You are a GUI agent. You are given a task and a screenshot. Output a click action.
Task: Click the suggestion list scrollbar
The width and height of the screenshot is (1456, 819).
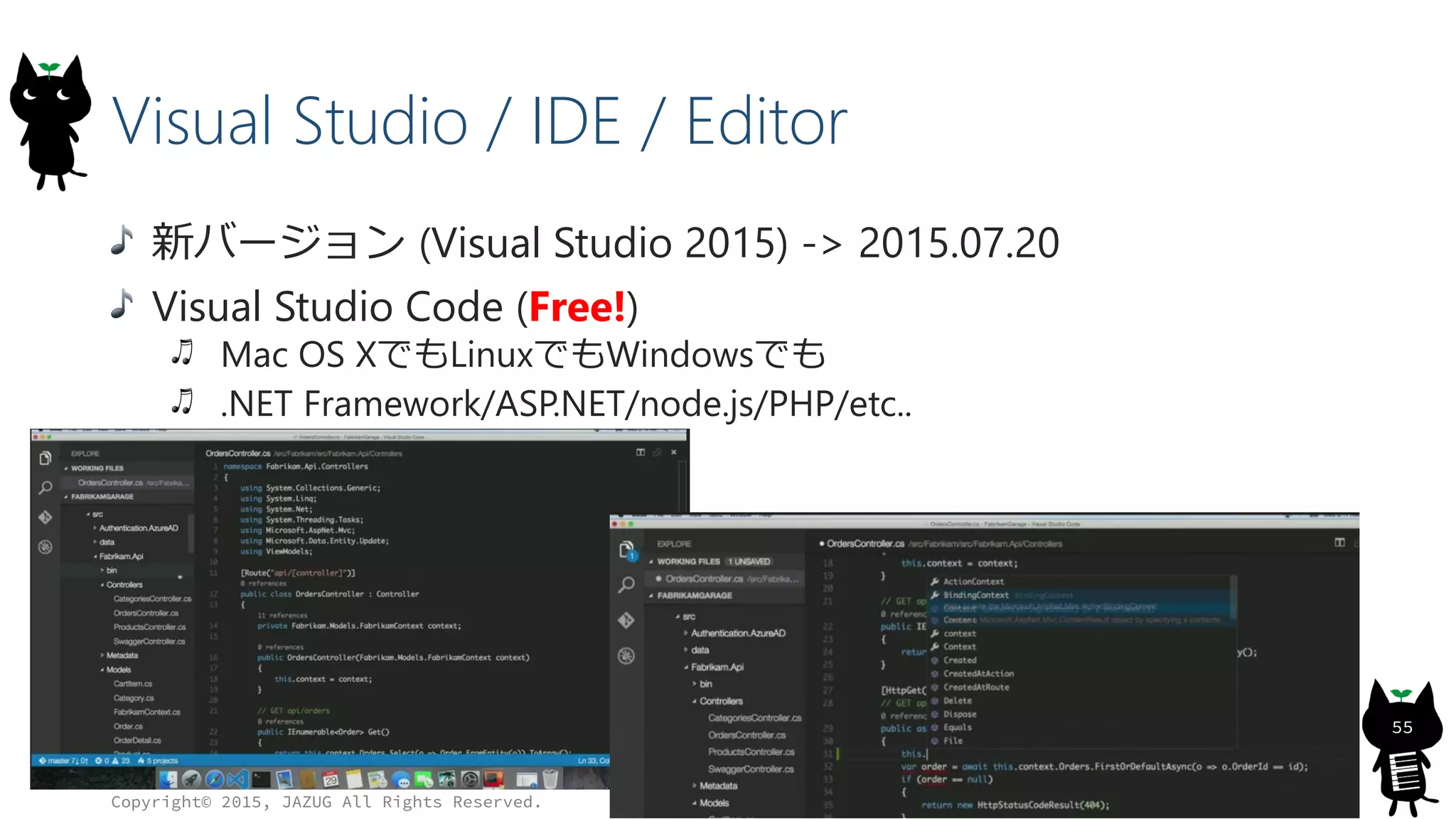[x=1234, y=597]
